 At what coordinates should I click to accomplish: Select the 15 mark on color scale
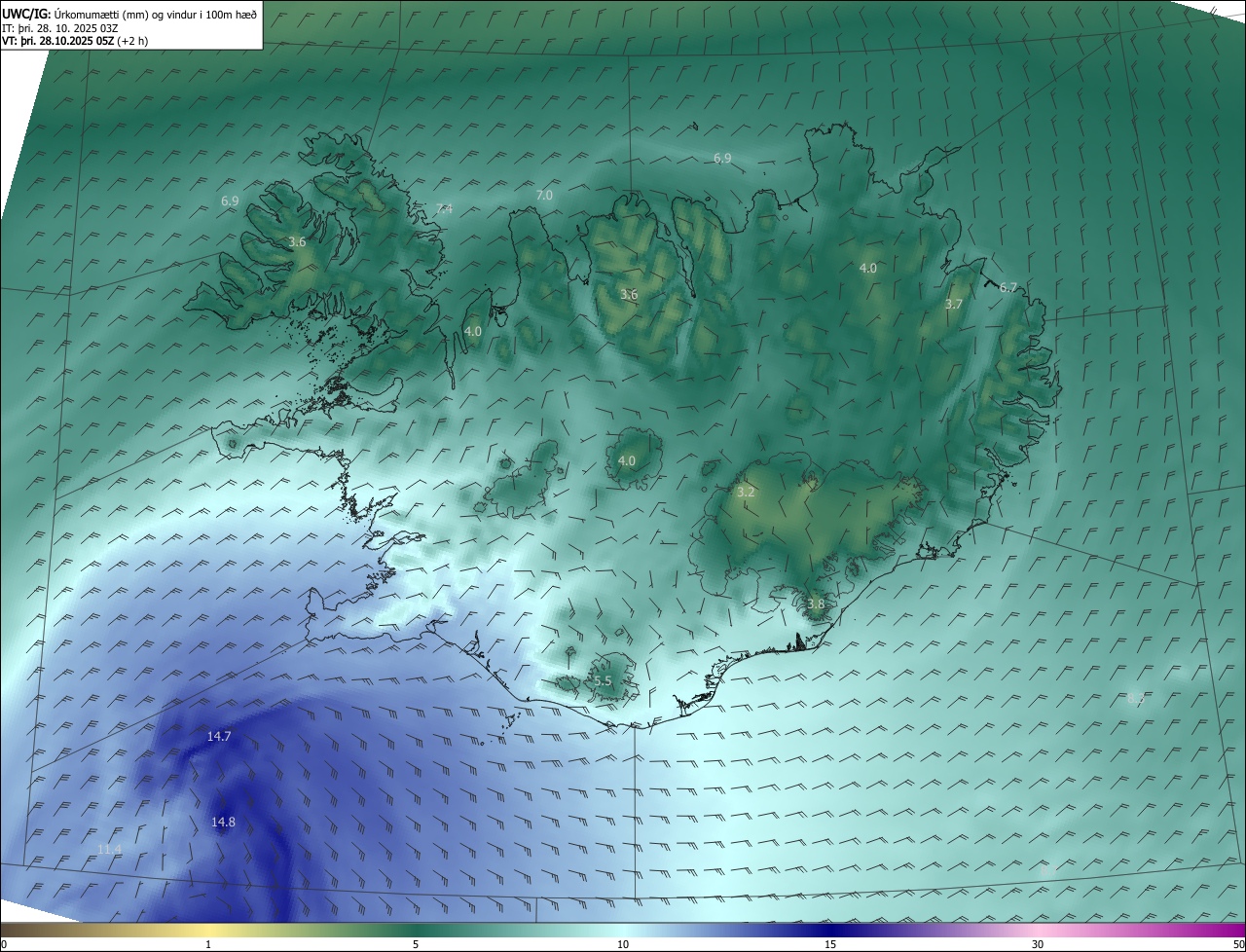tap(830, 944)
